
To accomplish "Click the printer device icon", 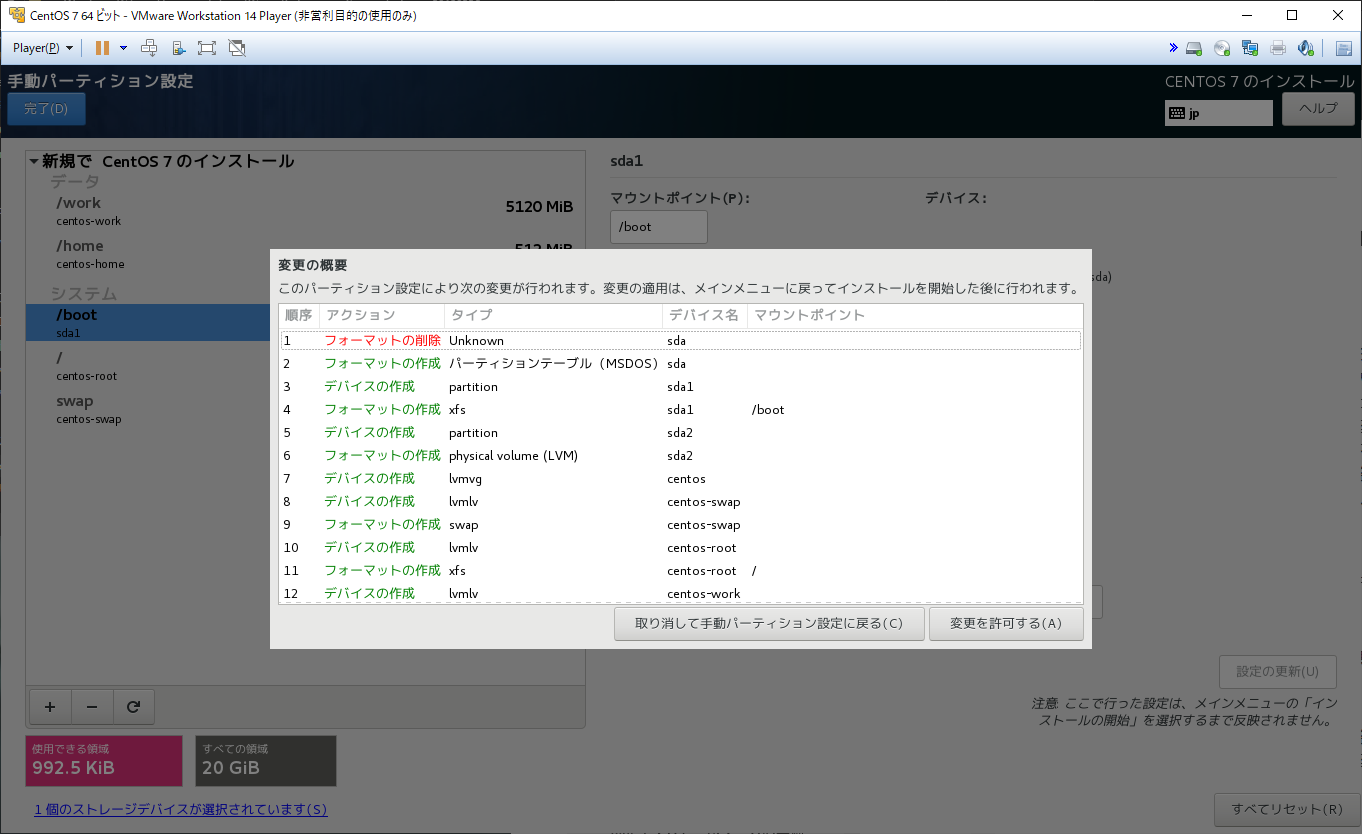I will tap(1278, 48).
